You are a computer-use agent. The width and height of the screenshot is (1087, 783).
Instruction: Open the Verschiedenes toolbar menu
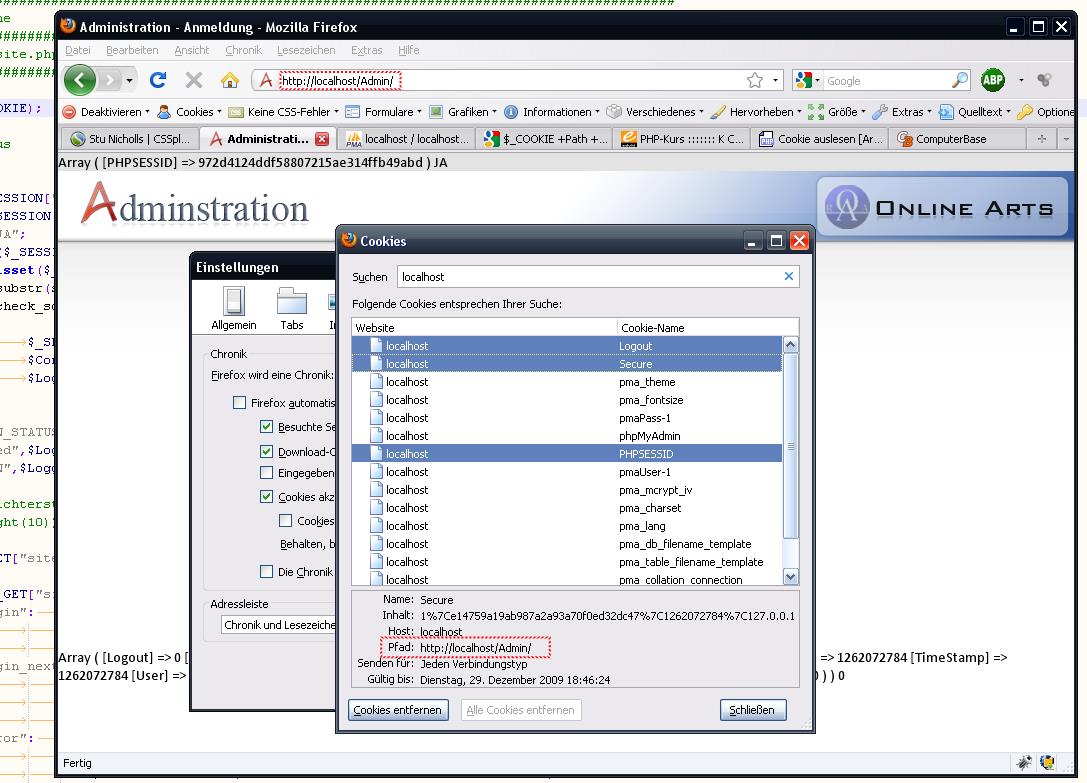click(655, 112)
